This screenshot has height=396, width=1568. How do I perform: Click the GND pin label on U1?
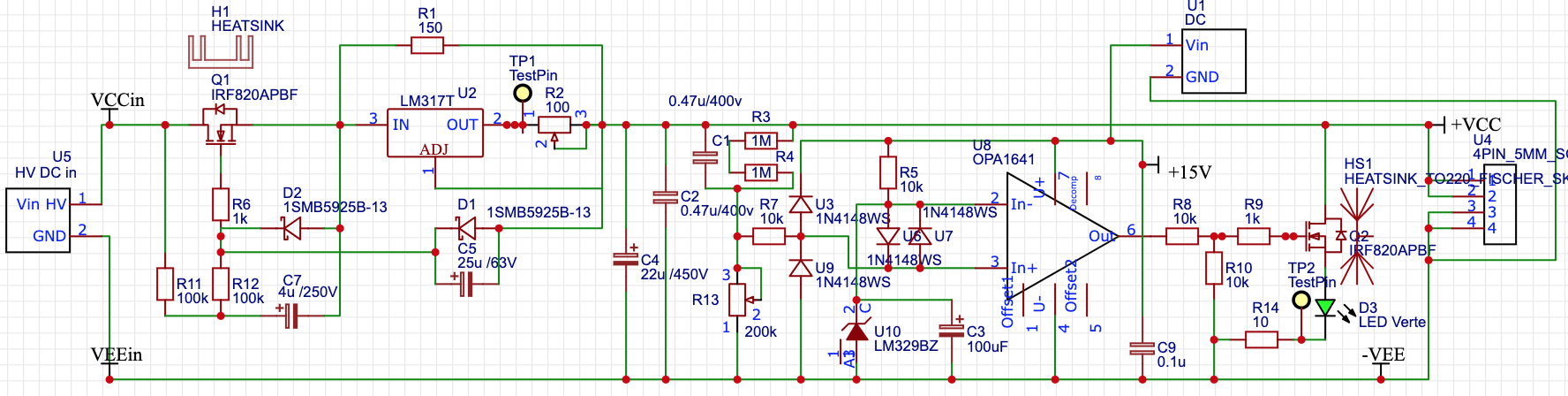(x=1202, y=77)
